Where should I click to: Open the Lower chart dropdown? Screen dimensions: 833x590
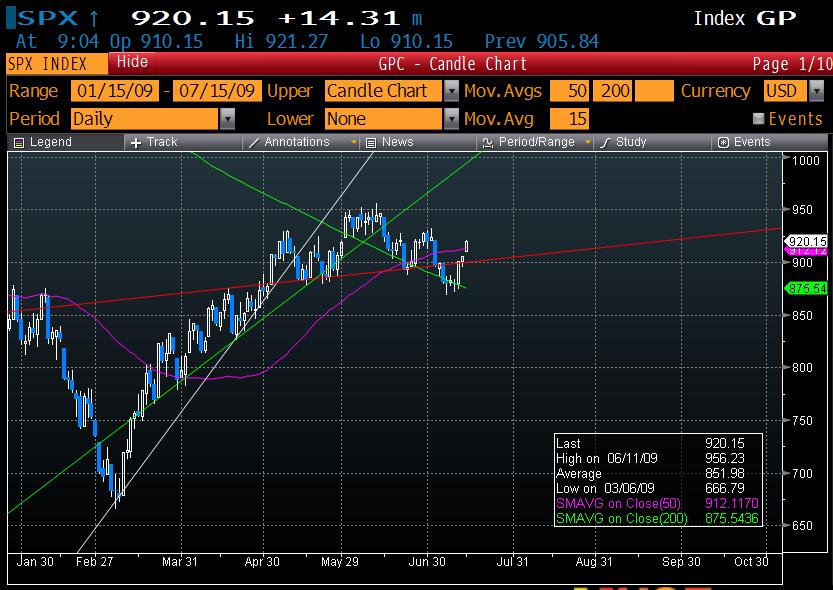click(452, 119)
